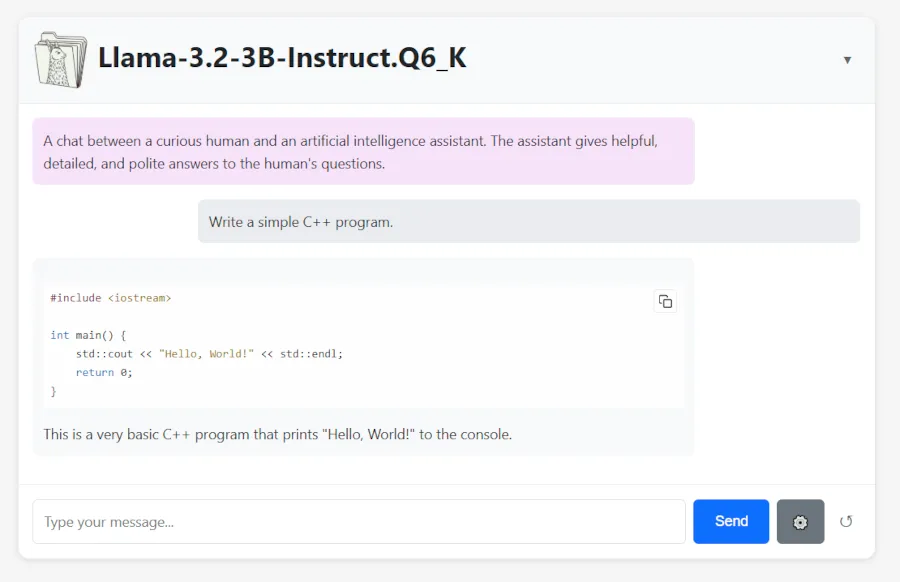
Task: Click the 'This is a very basic C++' explanation
Action: 277,434
